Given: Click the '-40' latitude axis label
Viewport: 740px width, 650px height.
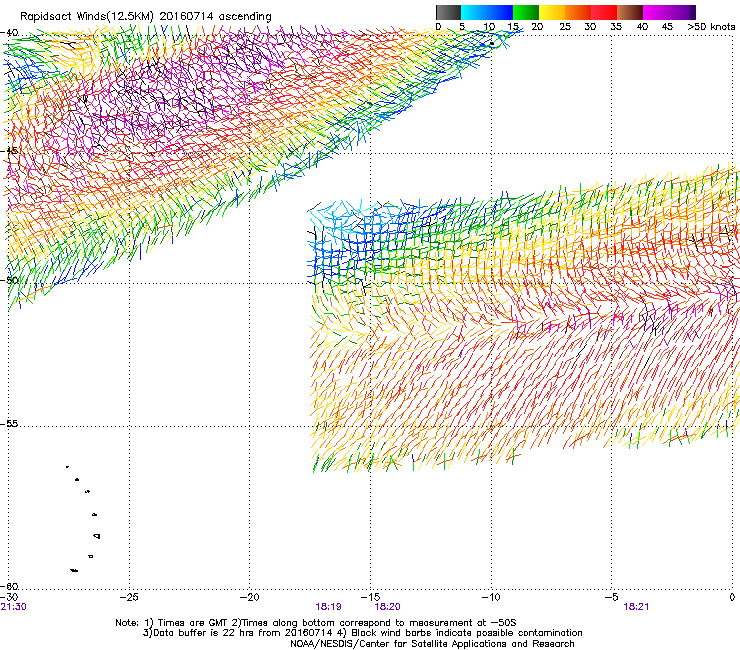Looking at the screenshot, I should point(9,33).
